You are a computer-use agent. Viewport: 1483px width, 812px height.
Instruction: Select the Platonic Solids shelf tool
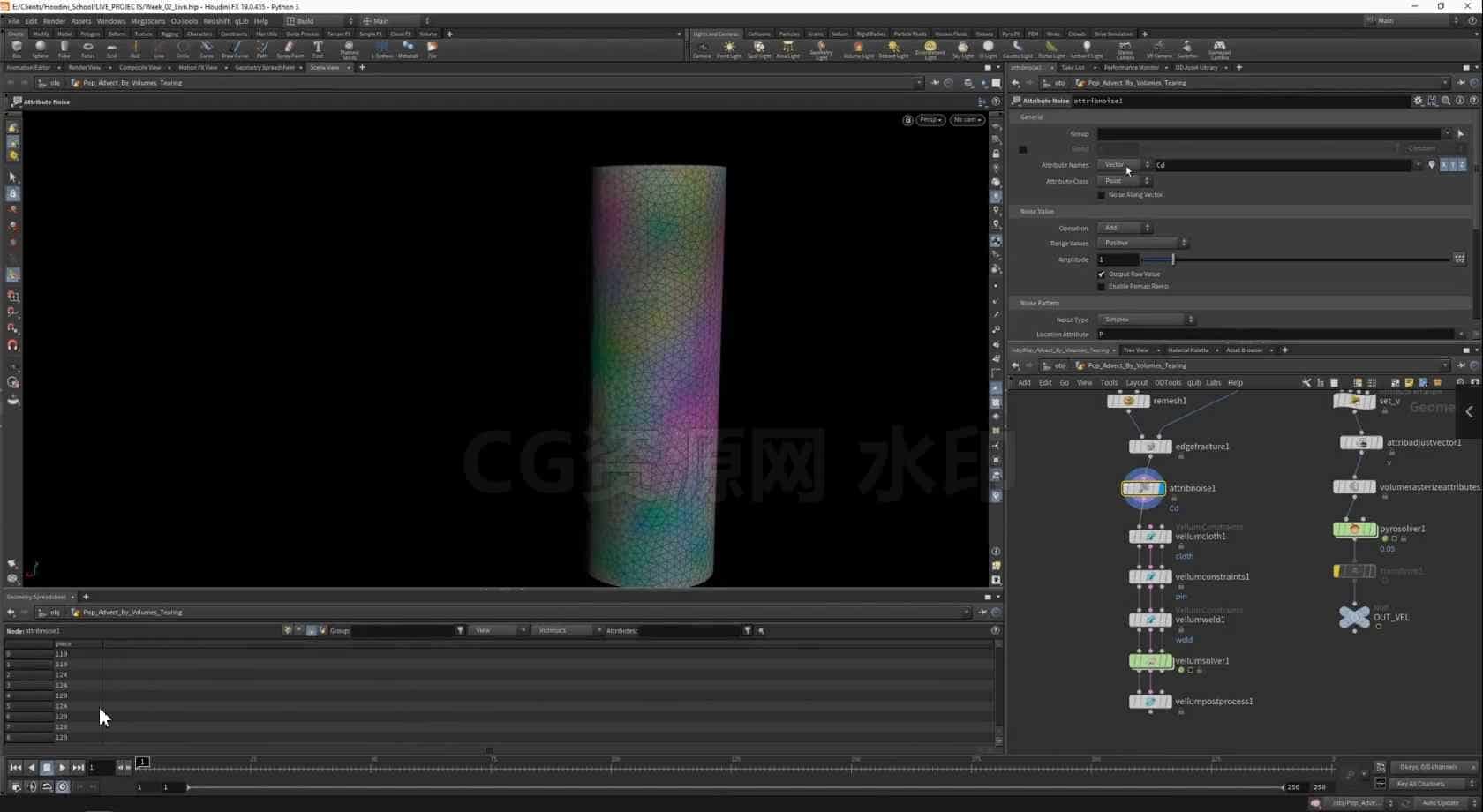pos(350,49)
